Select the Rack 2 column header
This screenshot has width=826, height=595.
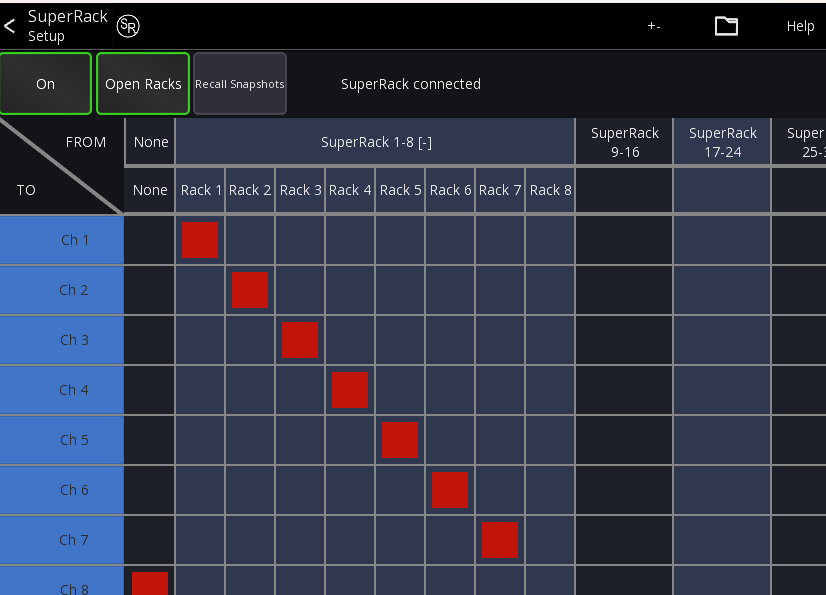click(250, 190)
